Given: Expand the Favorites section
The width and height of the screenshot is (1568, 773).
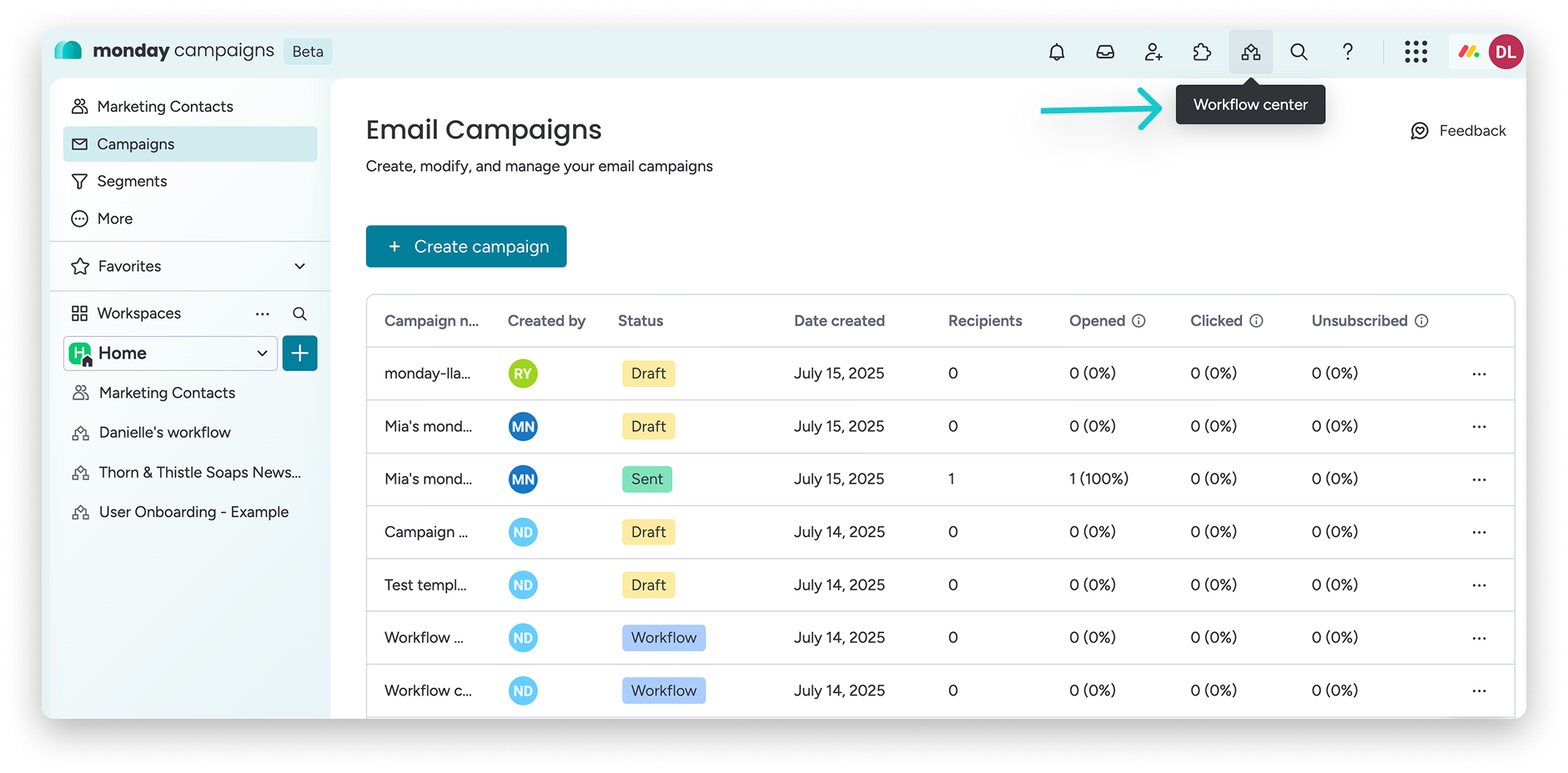Looking at the screenshot, I should coord(190,266).
